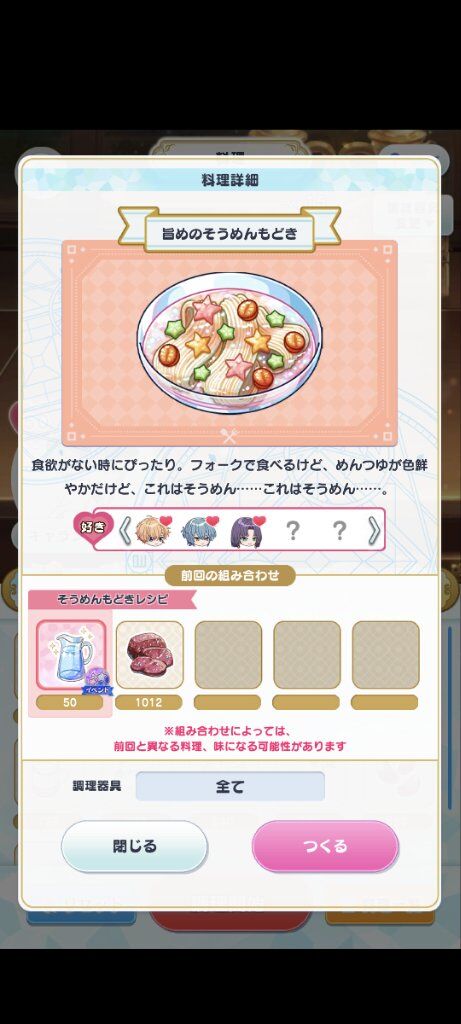The image size is (461, 1024).
Task: Tap the red meat ingredient icon
Action: click(x=150, y=654)
